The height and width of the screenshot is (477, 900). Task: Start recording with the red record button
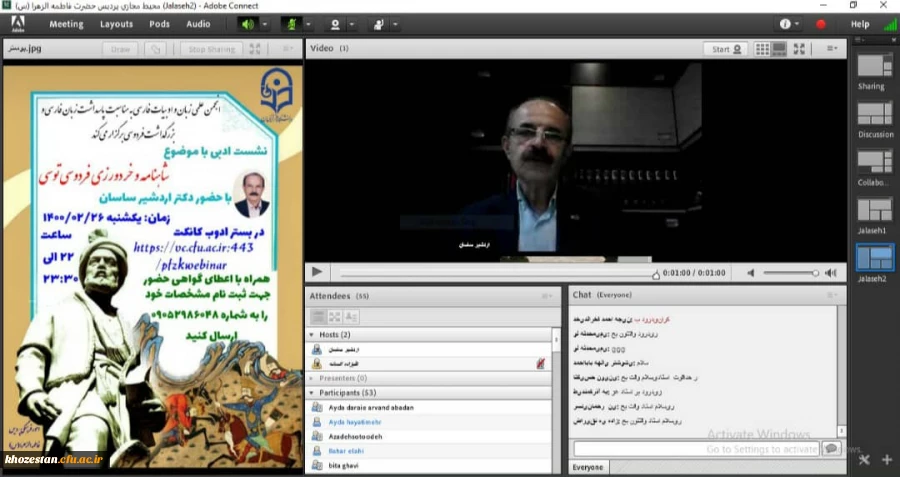[821, 24]
